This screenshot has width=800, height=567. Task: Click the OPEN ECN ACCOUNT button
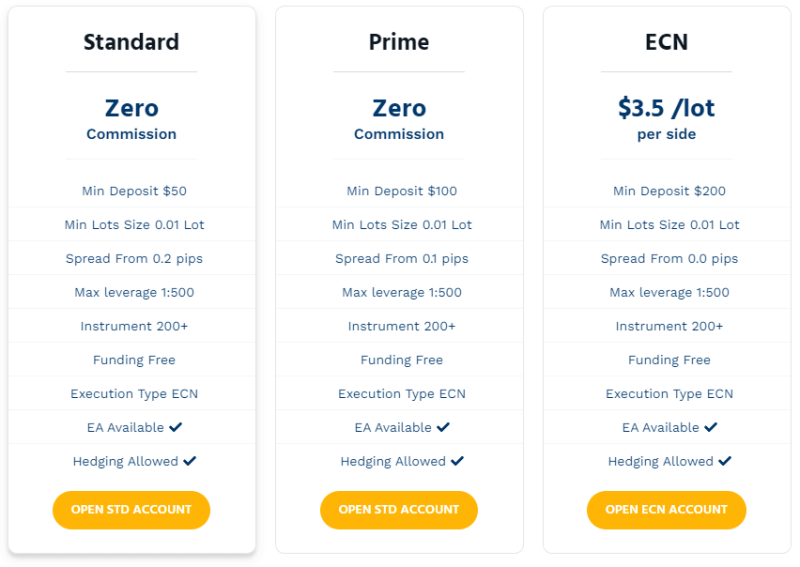[666, 510]
